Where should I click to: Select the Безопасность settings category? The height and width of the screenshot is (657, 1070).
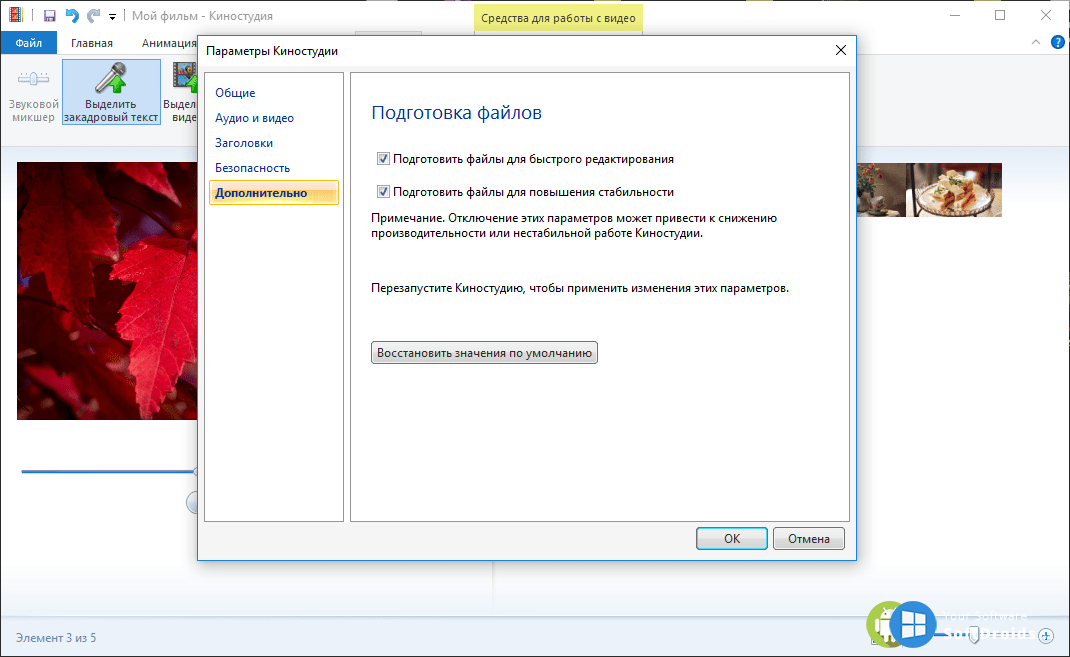coord(252,168)
